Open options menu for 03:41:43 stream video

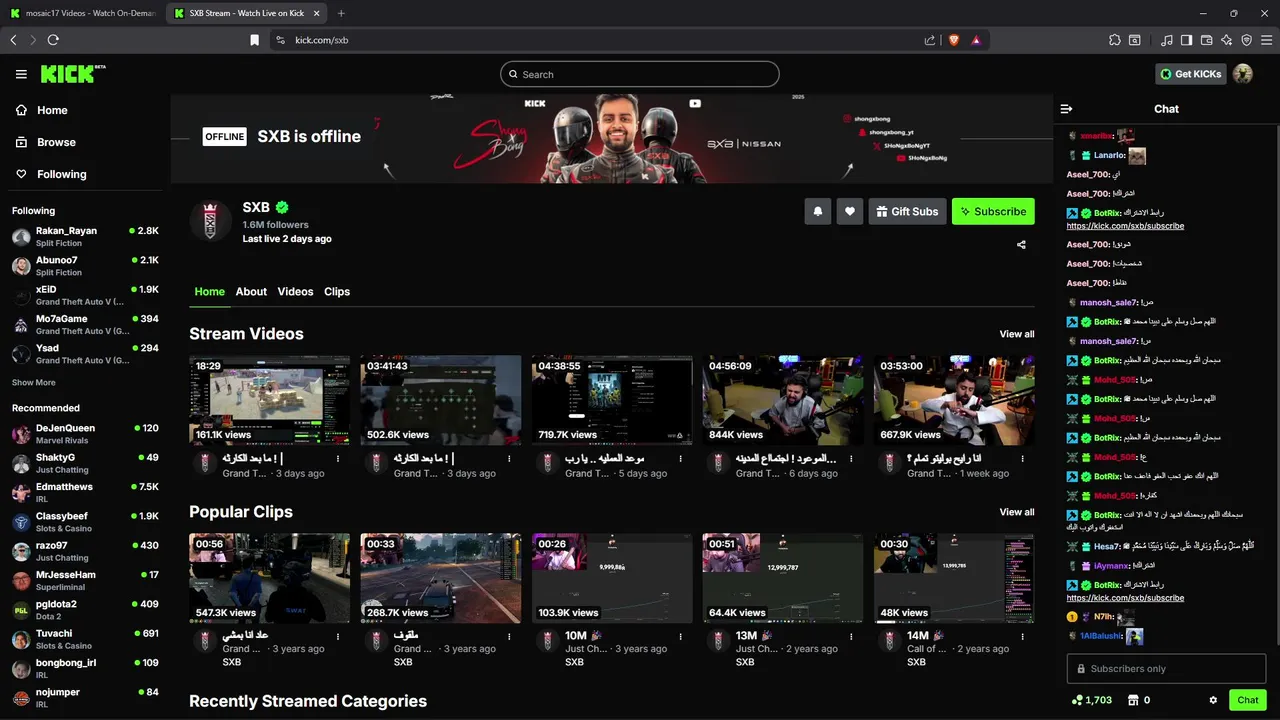[509, 458]
